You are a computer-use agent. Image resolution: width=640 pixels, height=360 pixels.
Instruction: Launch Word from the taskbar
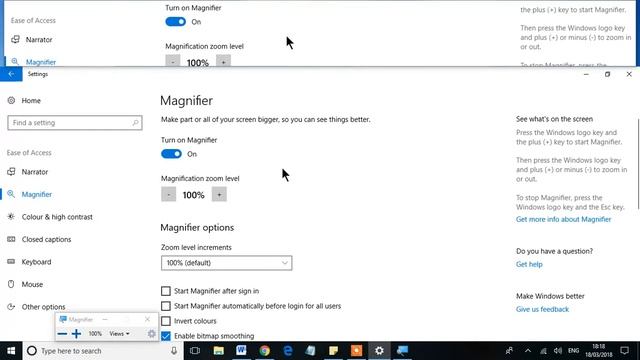coord(241,351)
